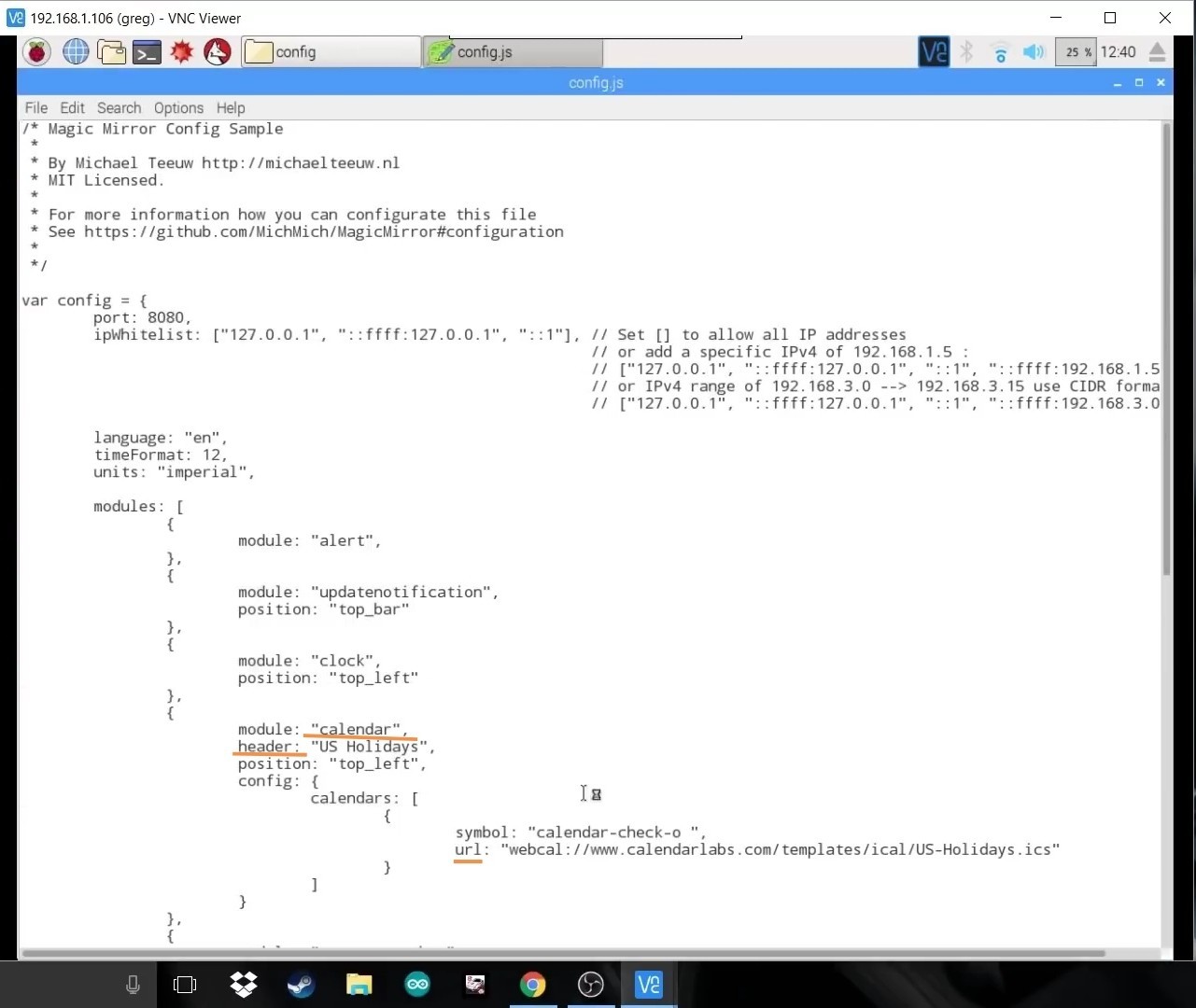
Task: Launch the terminal from the panel
Action: click(x=147, y=52)
